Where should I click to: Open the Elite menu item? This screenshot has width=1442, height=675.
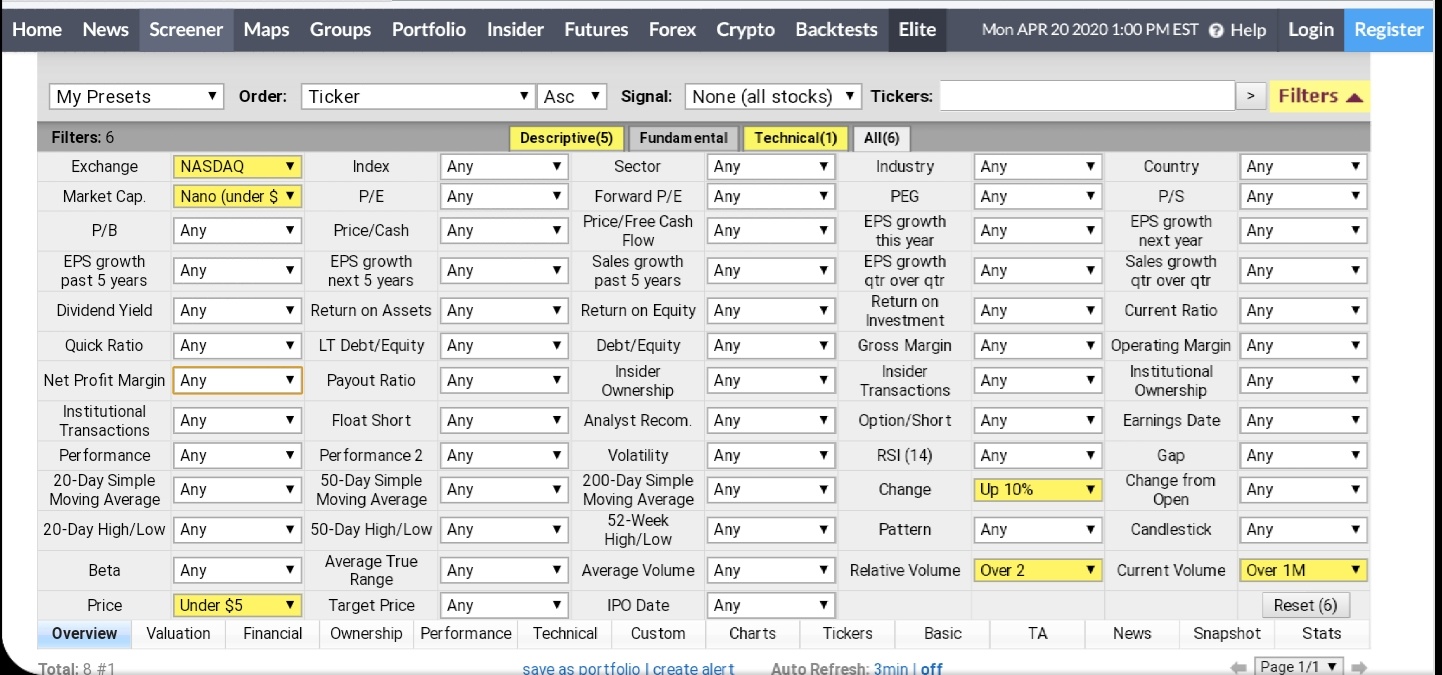point(917,30)
